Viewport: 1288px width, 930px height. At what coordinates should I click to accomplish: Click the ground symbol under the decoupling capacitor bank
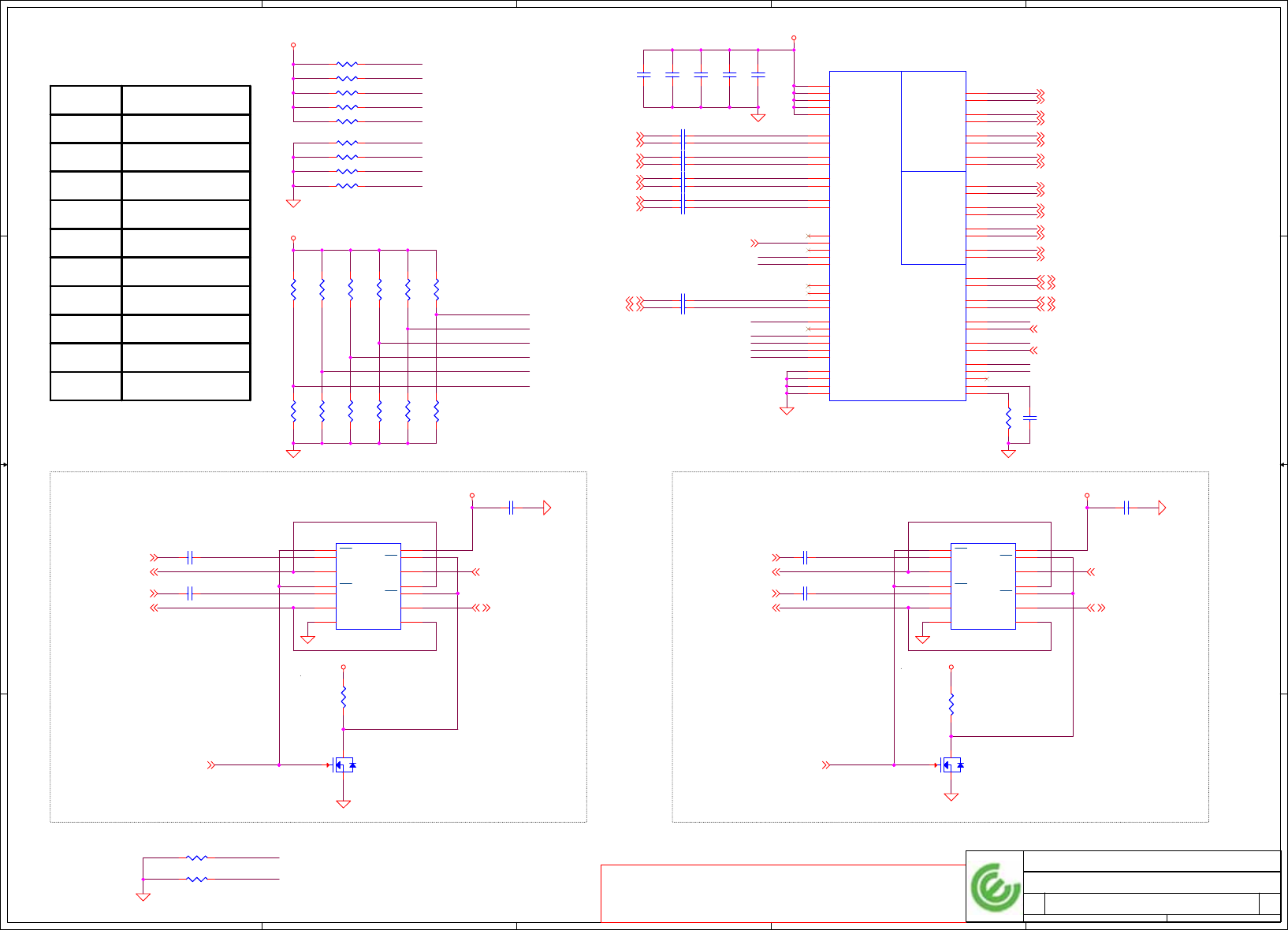[x=758, y=117]
